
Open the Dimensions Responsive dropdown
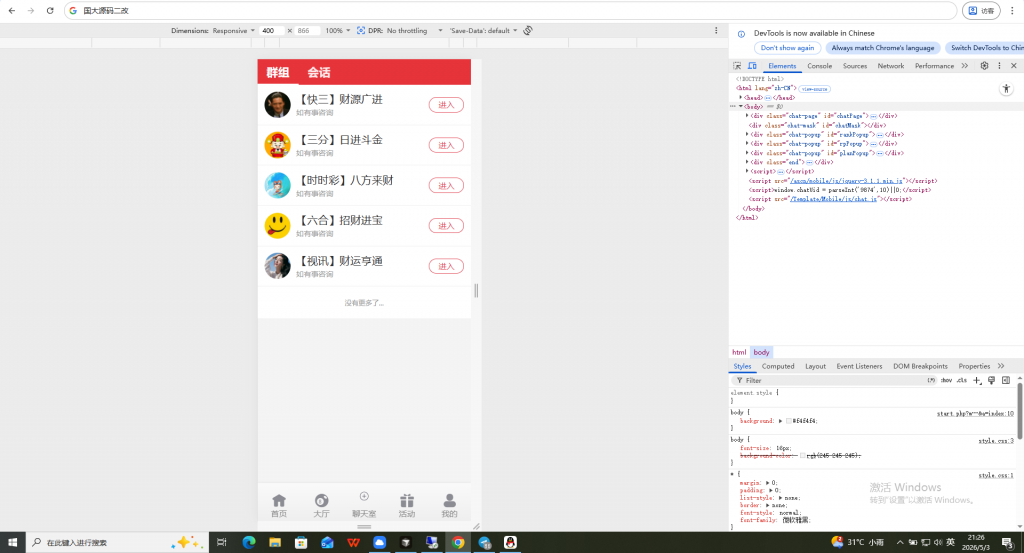click(x=233, y=31)
